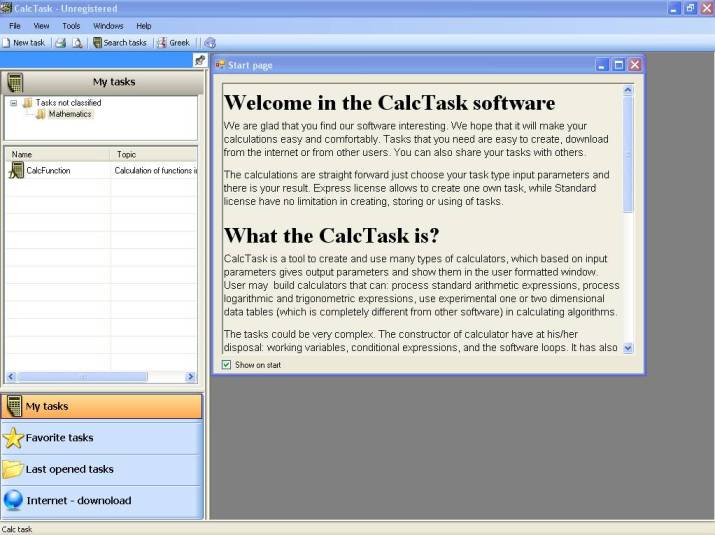This screenshot has width=715, height=535.
Task: Select the My tasks navigation button
Action: click(102, 406)
